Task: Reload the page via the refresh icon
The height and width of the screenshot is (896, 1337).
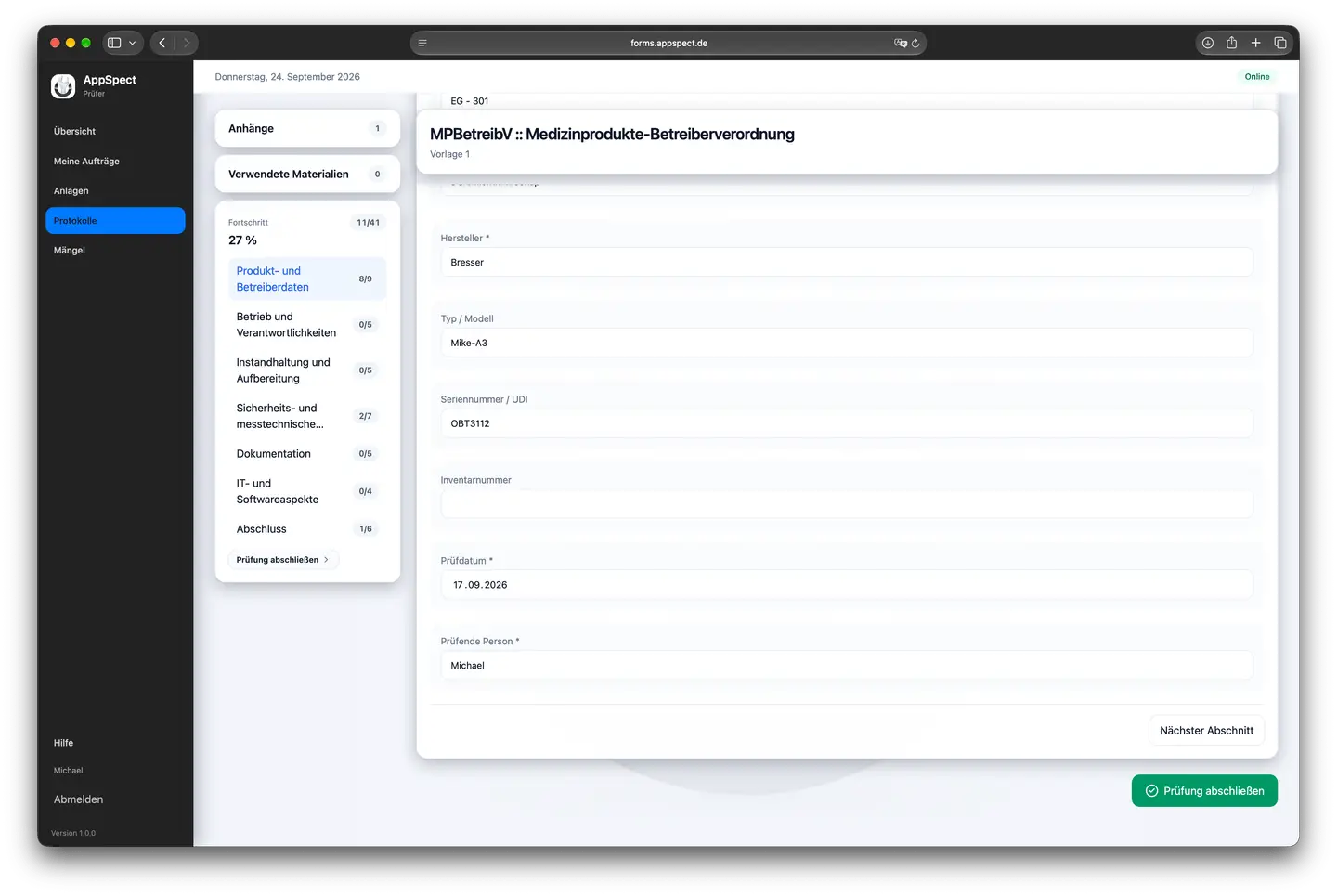Action: point(915,43)
